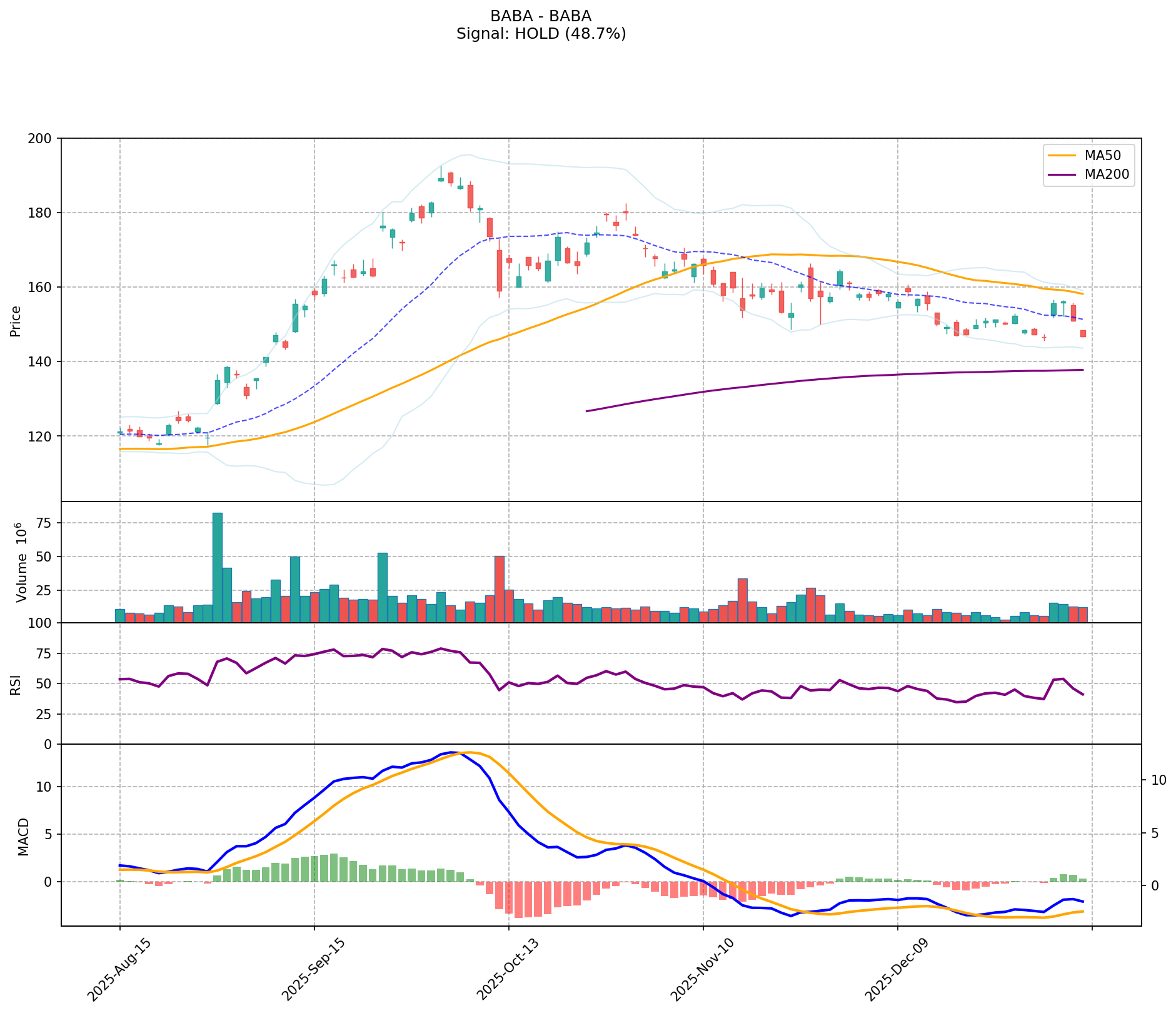Click the MACD y-axis label
1176x1013 pixels.
[23, 836]
